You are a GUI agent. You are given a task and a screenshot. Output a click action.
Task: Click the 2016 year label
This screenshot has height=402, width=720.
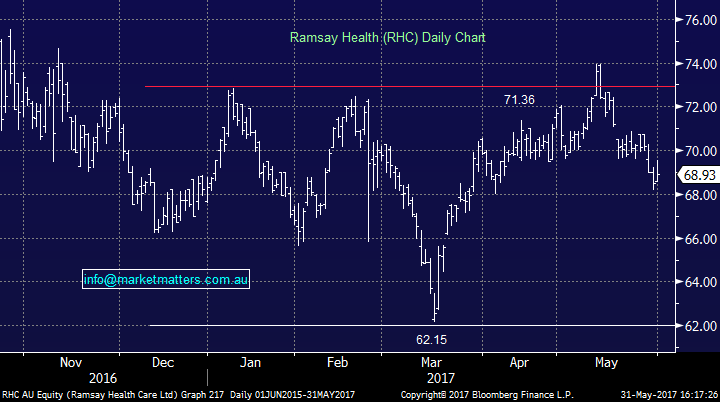102,378
